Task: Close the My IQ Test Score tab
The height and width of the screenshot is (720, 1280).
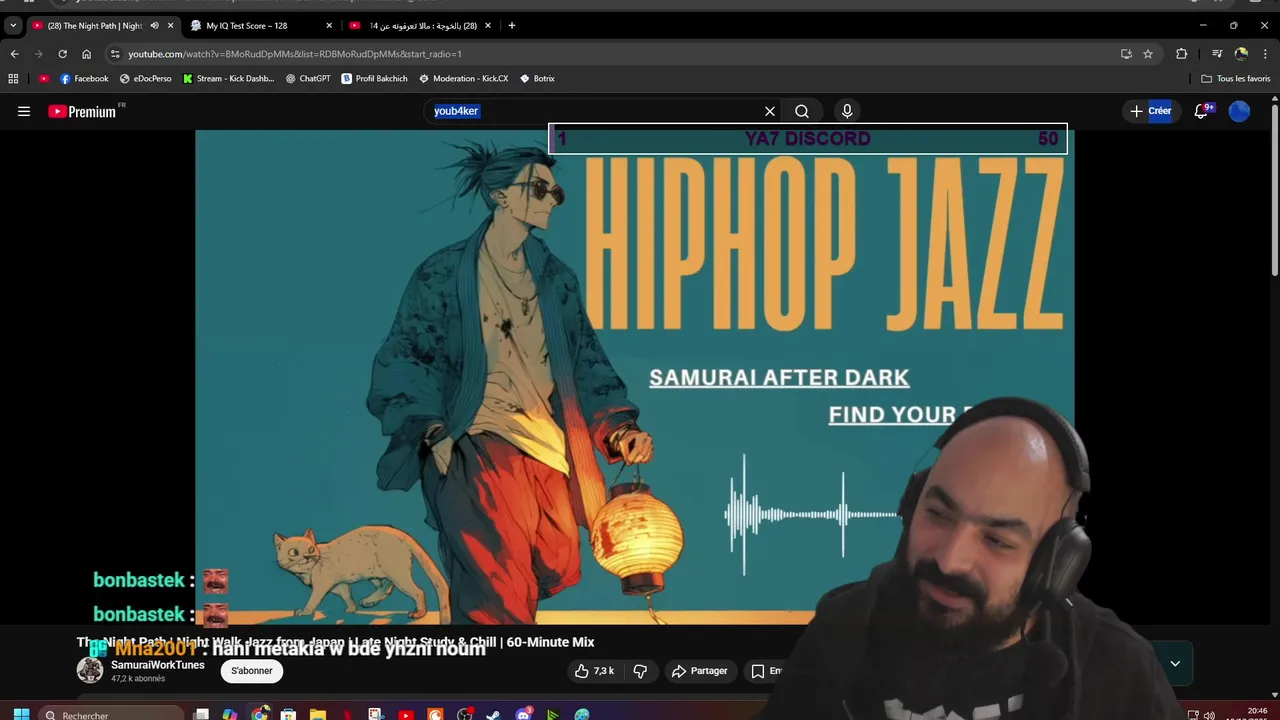Action: tap(329, 26)
